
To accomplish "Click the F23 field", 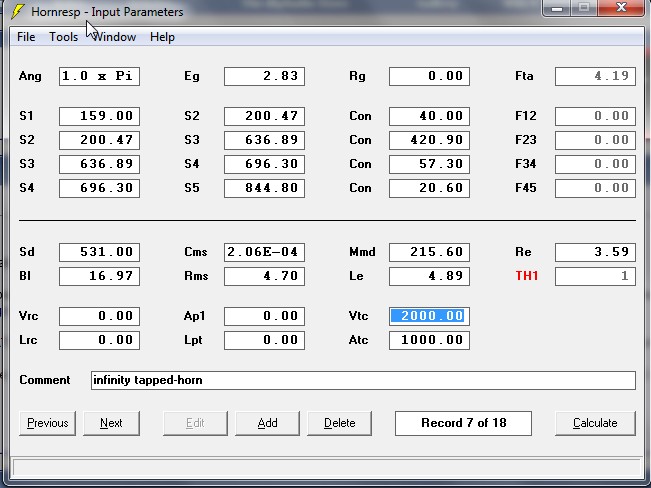I will [x=595, y=140].
